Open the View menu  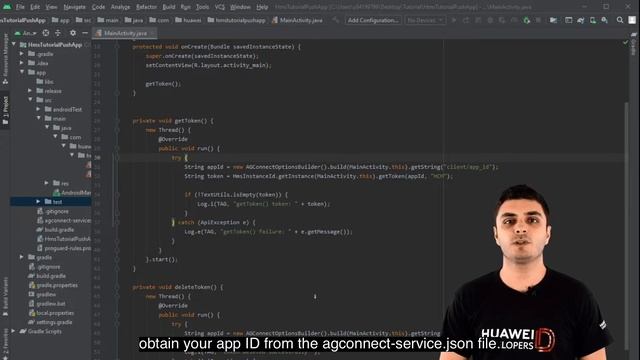point(51,7)
